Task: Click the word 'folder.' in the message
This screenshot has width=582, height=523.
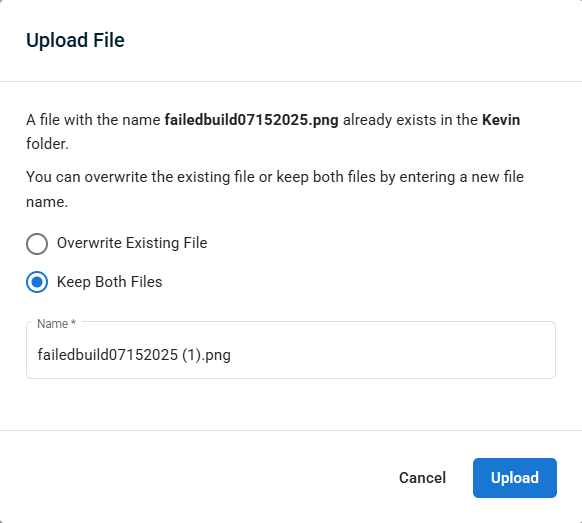Action: pos(47,144)
